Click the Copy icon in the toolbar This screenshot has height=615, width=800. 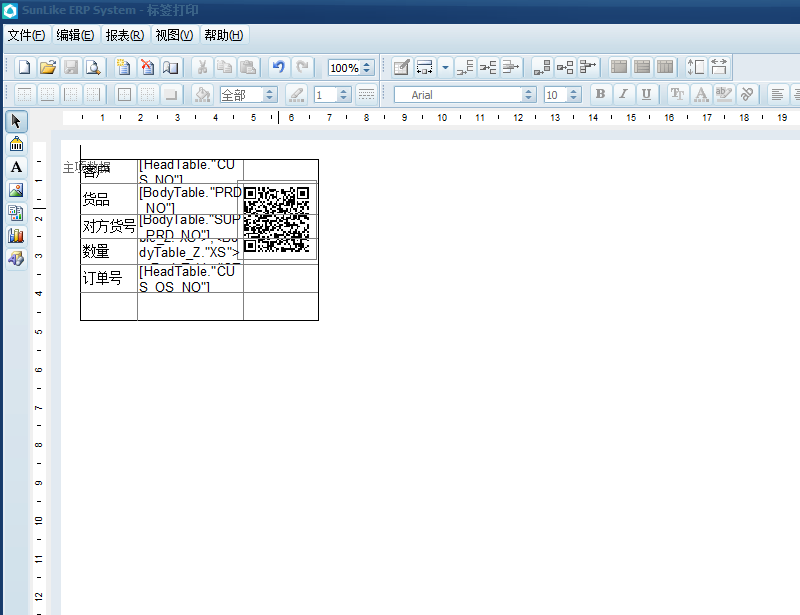[224, 67]
